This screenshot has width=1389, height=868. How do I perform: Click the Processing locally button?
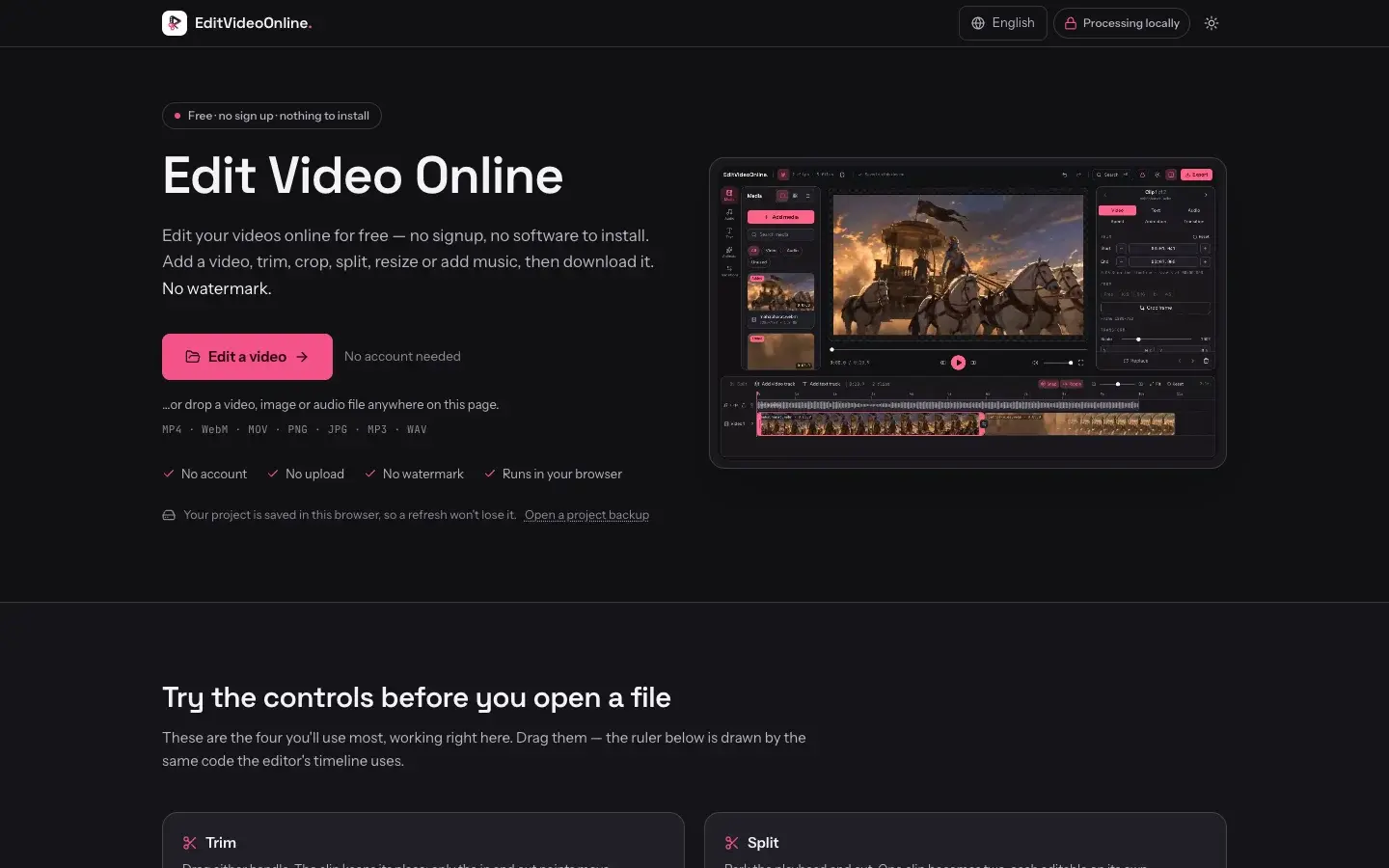(1122, 23)
